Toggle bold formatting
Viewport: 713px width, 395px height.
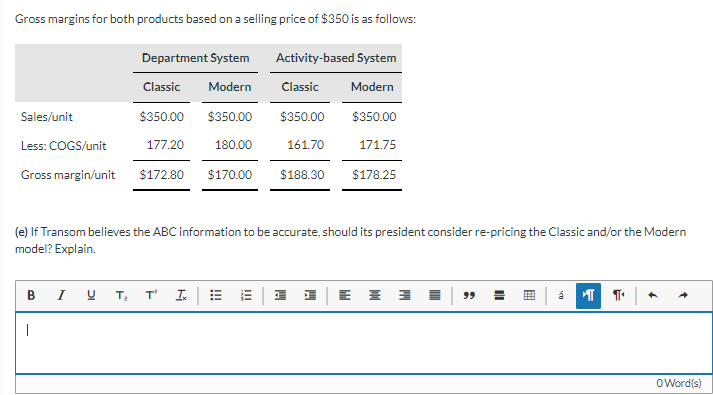coord(31,295)
